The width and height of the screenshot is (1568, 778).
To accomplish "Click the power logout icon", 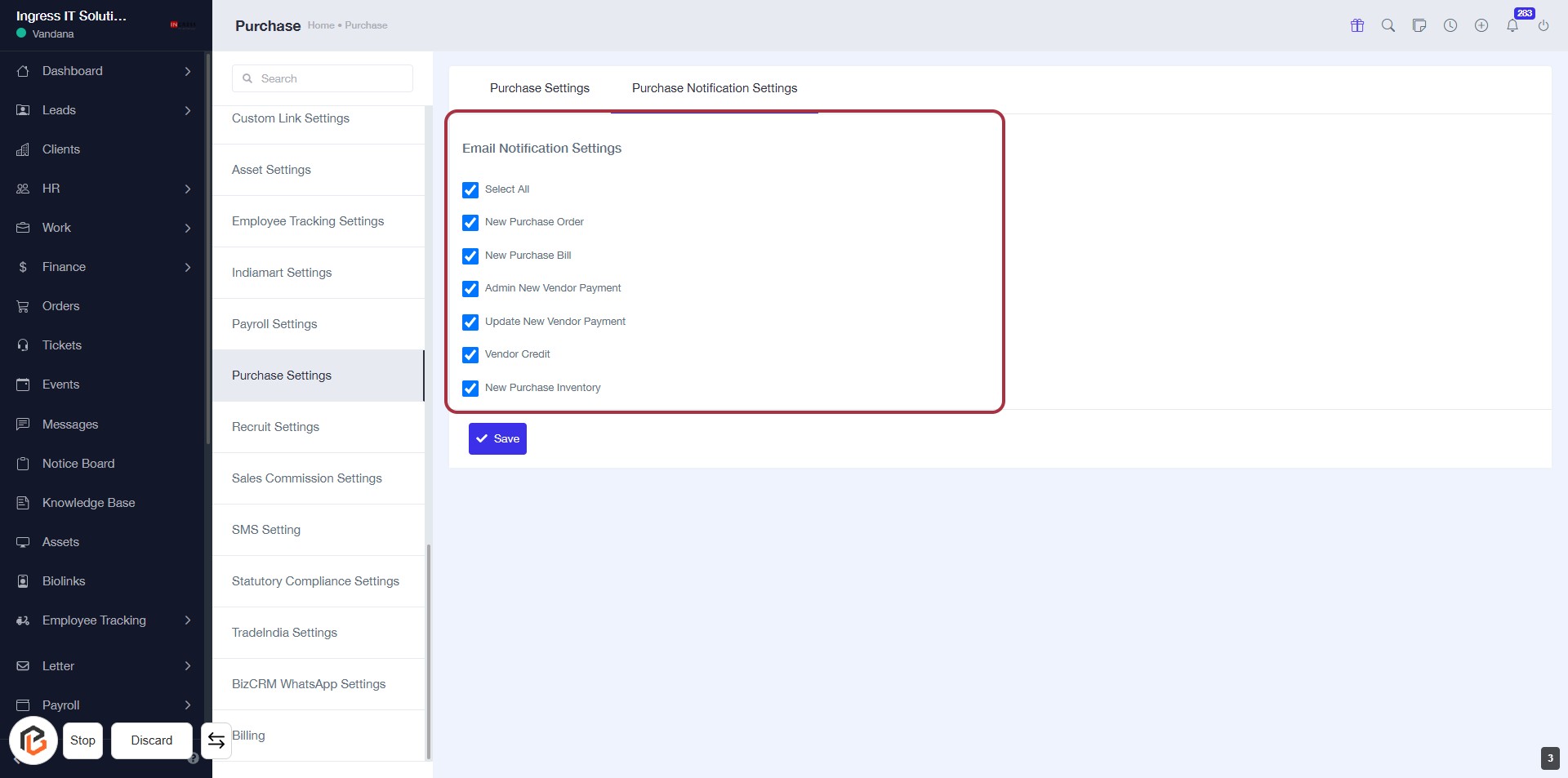I will tap(1543, 25).
